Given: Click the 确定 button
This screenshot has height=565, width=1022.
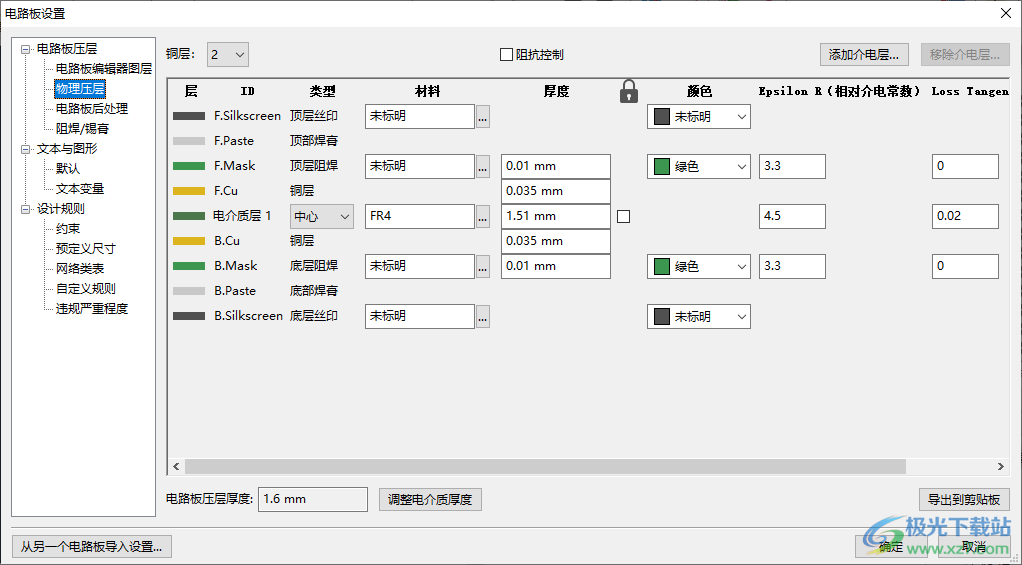Looking at the screenshot, I should tap(891, 547).
